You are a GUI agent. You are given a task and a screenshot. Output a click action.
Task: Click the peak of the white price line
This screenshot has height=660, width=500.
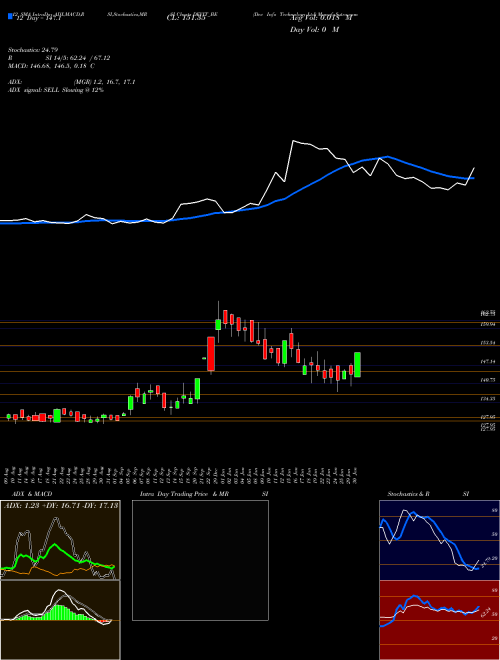click(293, 141)
